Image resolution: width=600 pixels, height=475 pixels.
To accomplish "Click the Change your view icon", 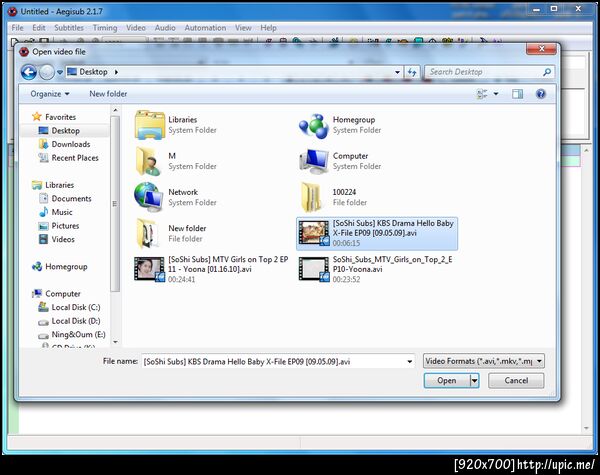I will pyautogui.click(x=482, y=94).
